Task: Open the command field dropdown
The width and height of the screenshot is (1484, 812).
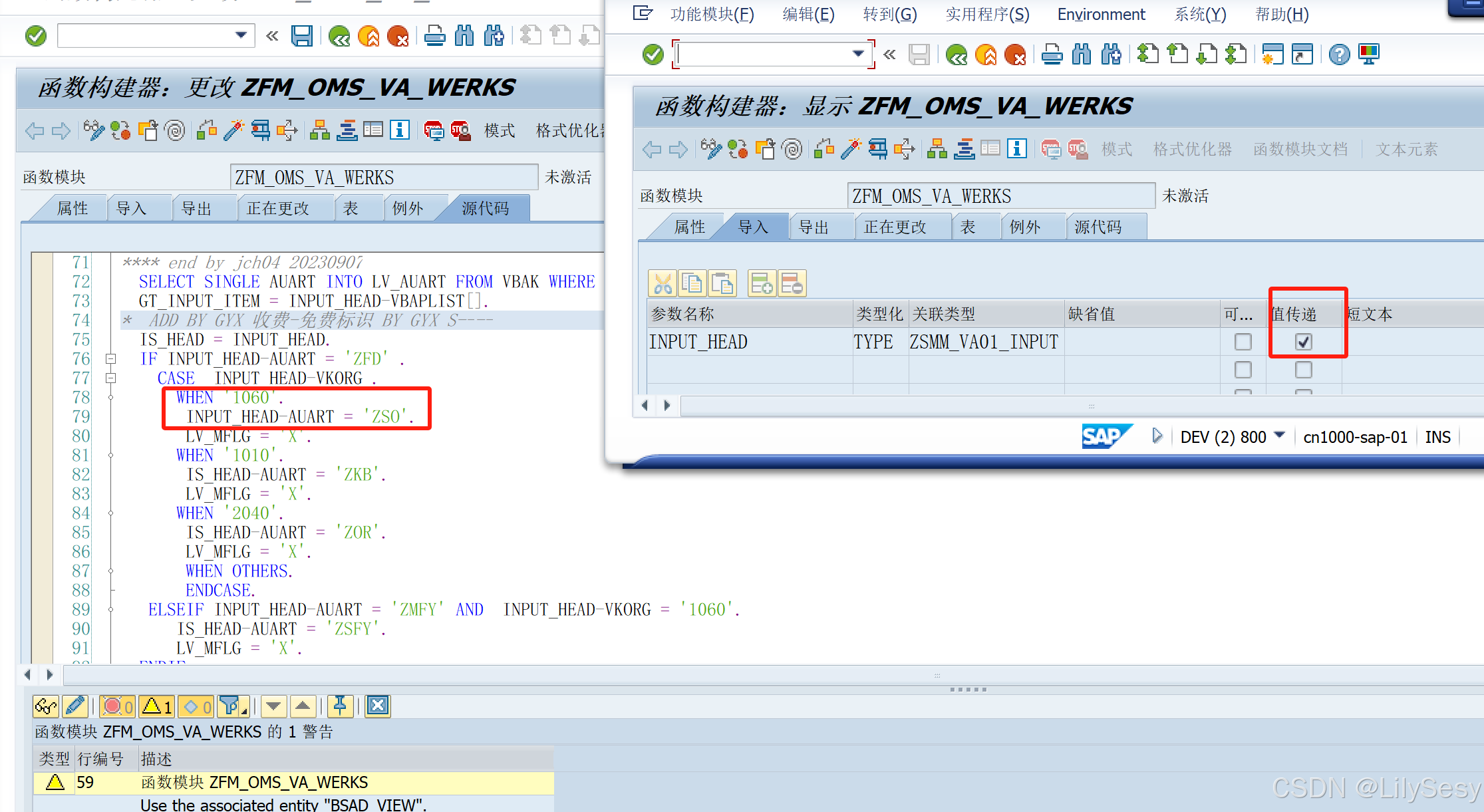Action: (857, 54)
